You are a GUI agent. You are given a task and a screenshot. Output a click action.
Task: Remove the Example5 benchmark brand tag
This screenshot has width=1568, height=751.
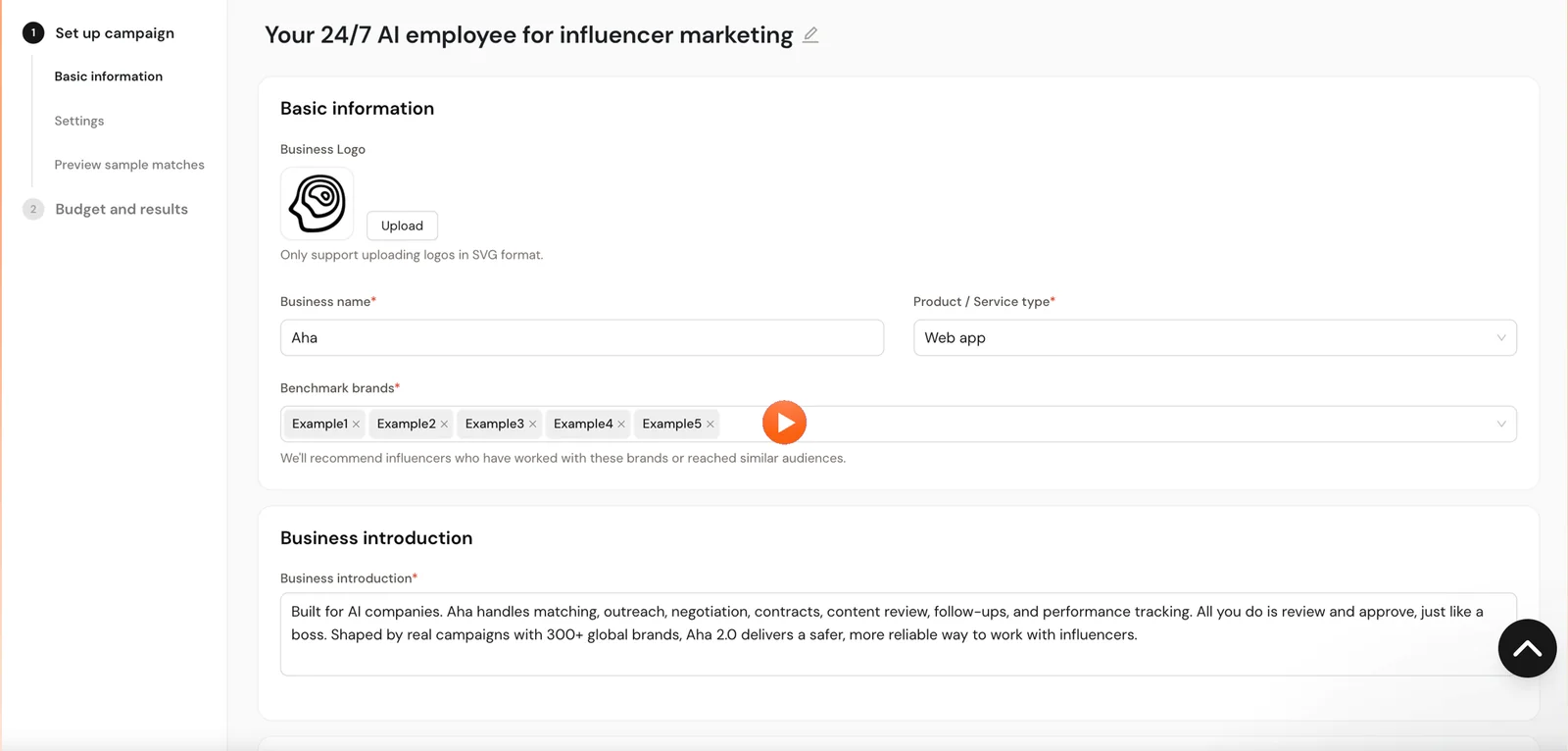tap(710, 425)
